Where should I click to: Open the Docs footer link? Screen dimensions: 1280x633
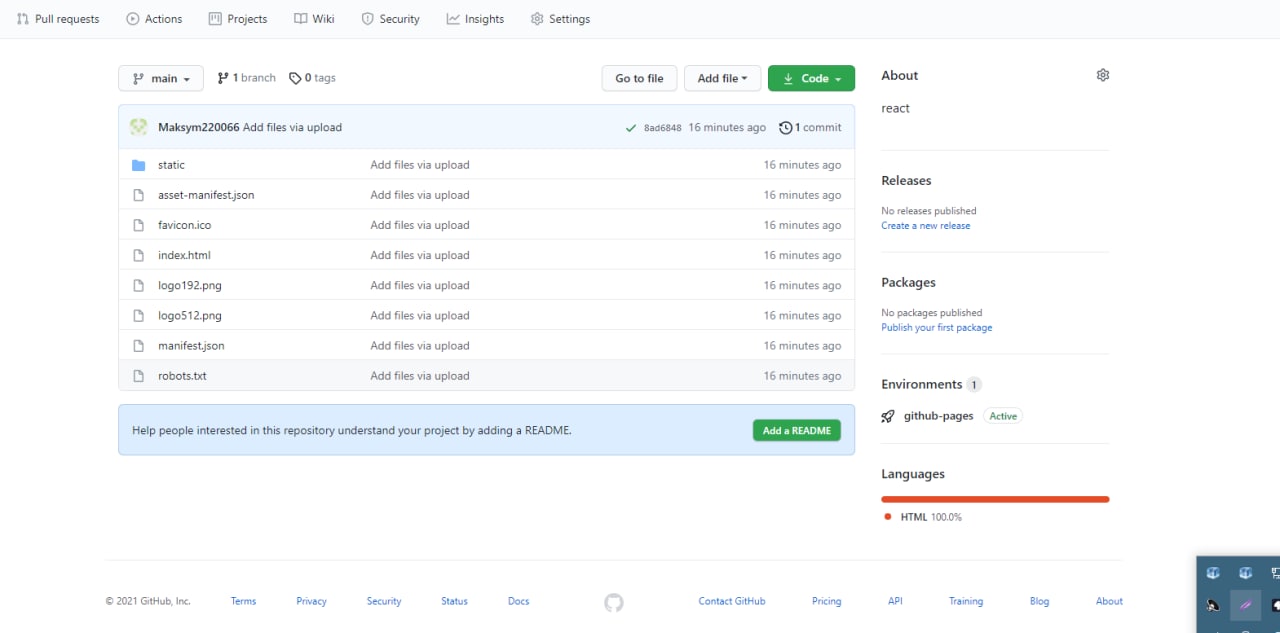[518, 601]
